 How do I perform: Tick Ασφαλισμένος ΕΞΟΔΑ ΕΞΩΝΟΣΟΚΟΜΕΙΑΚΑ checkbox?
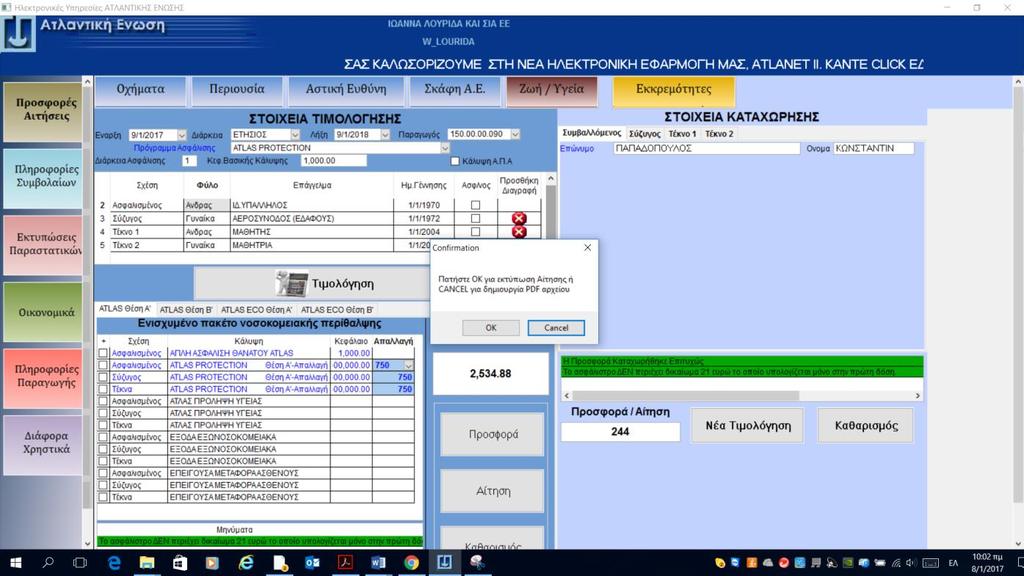click(103, 437)
